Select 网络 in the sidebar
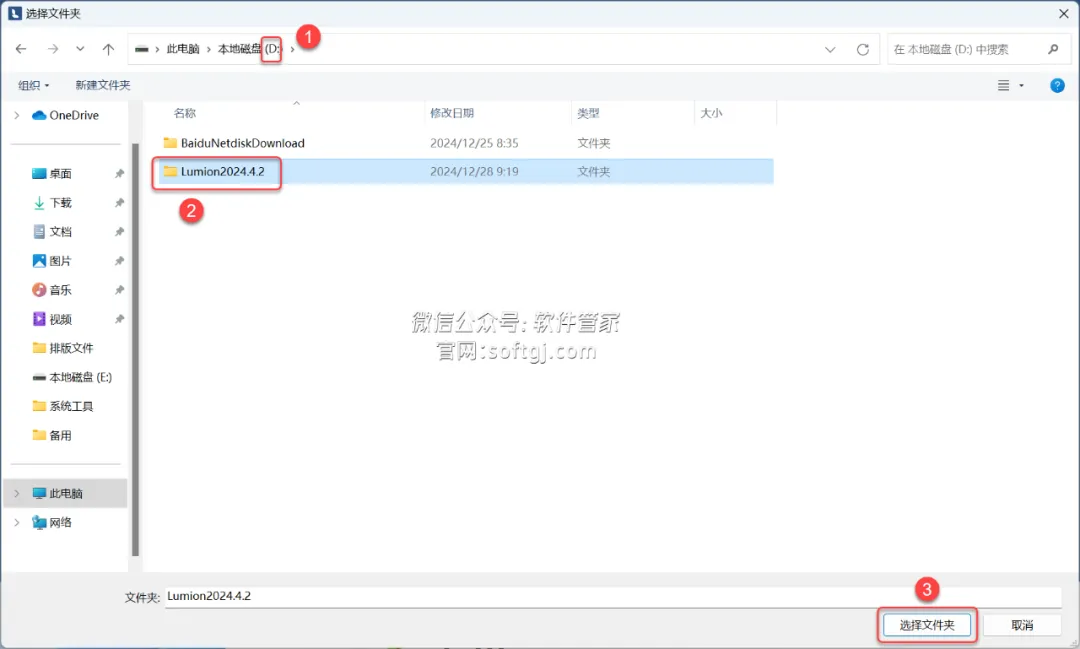 52,522
